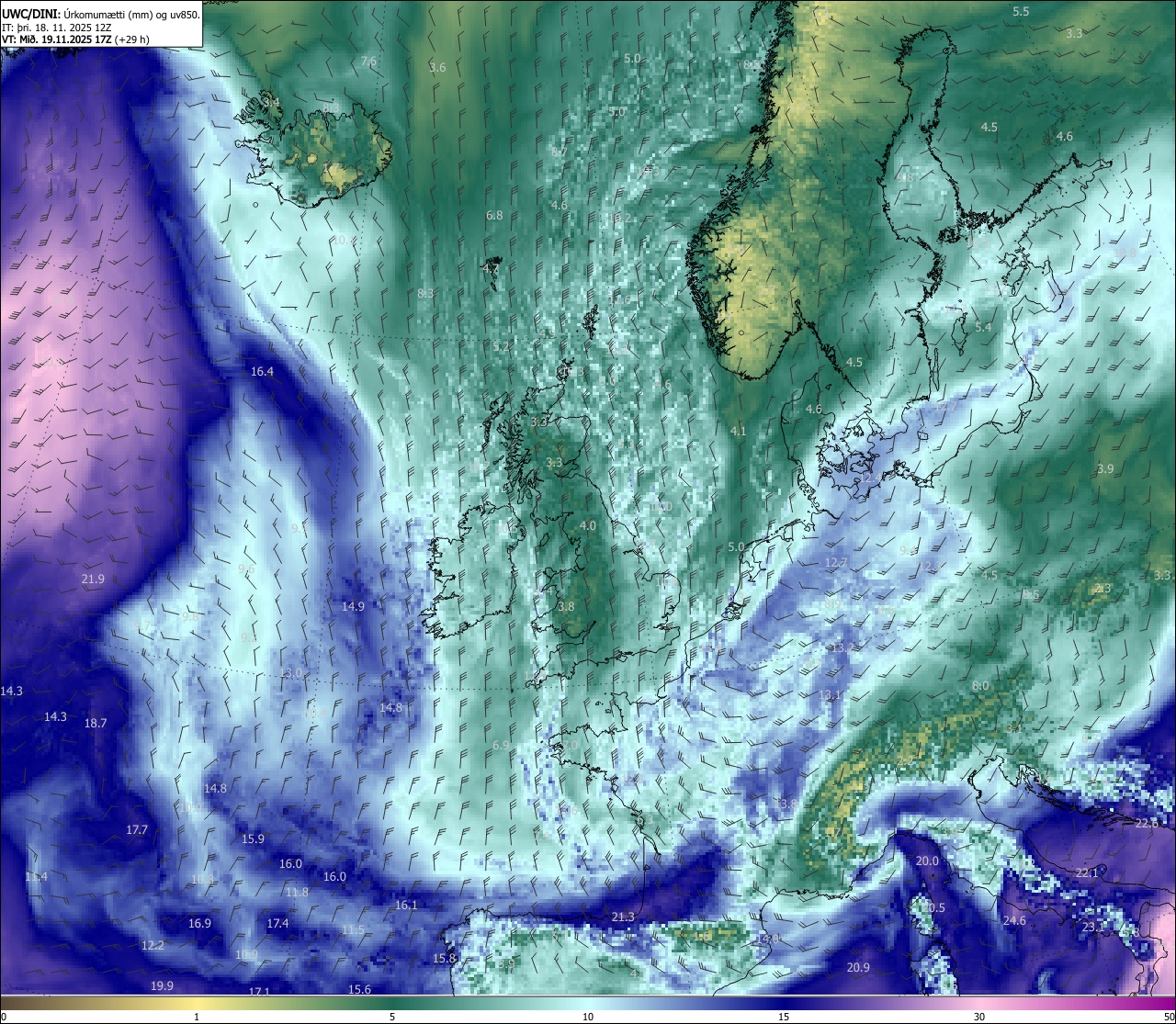Select the 16.1 value label
Viewport: 1176px width, 1024px height.
coord(406,906)
